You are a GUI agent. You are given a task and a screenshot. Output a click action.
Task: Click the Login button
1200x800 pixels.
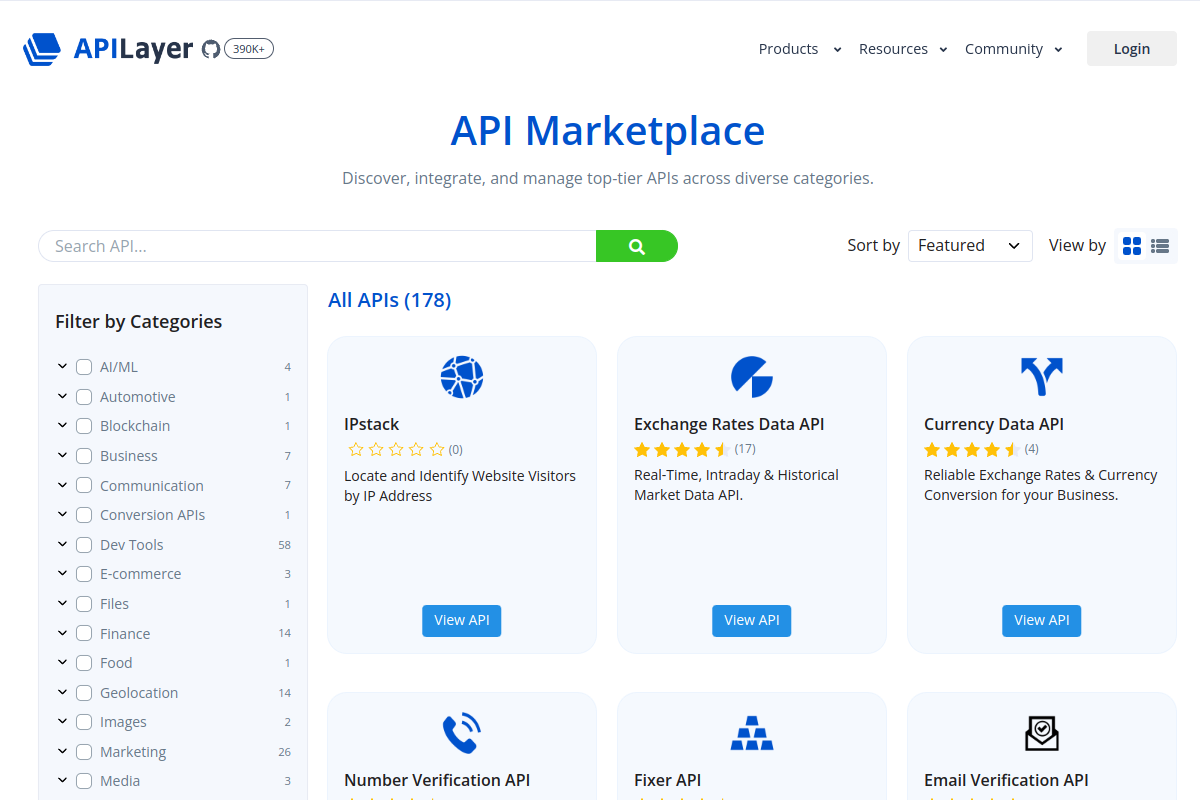coord(1132,49)
